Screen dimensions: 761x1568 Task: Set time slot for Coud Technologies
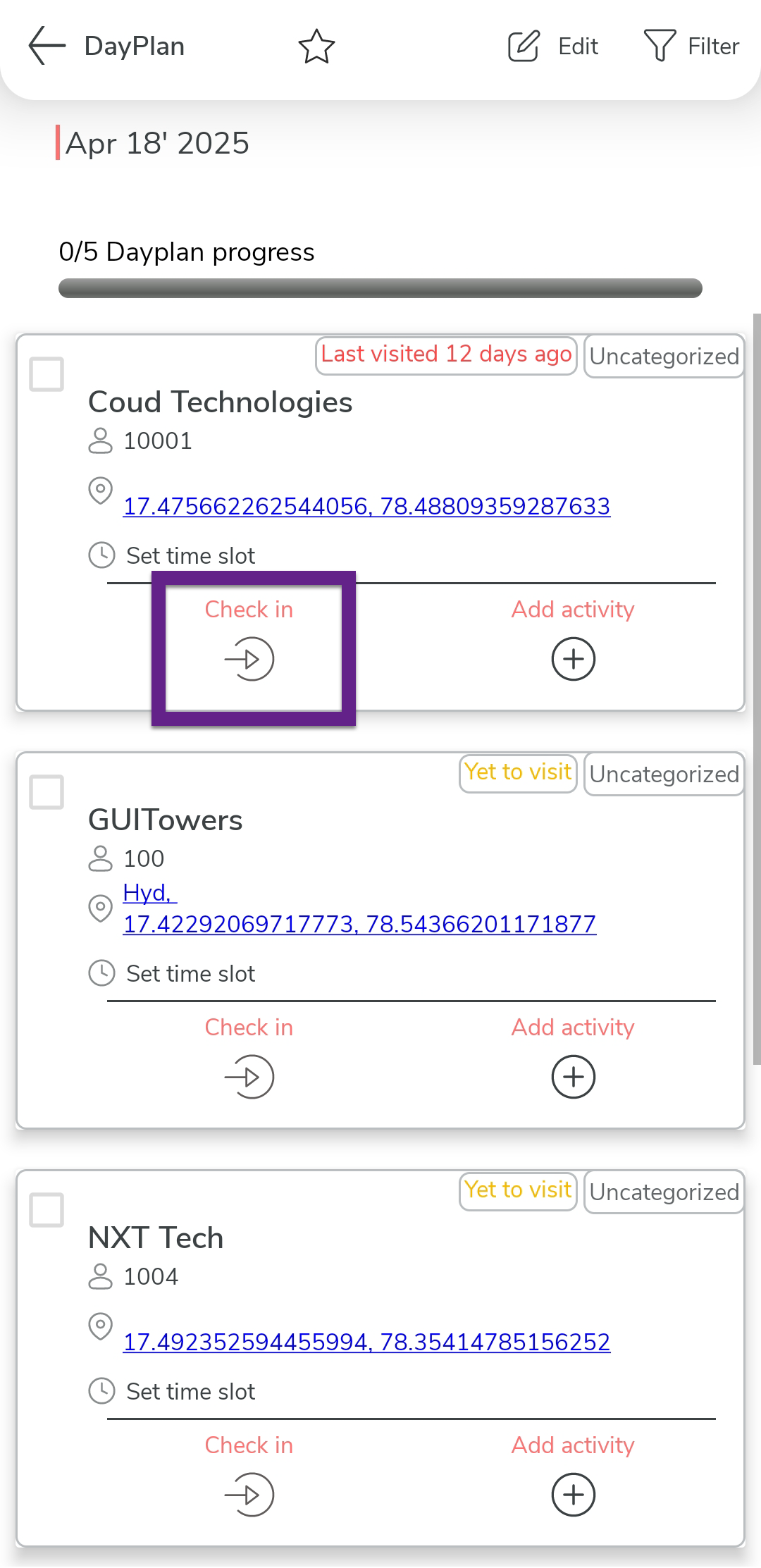tap(190, 556)
